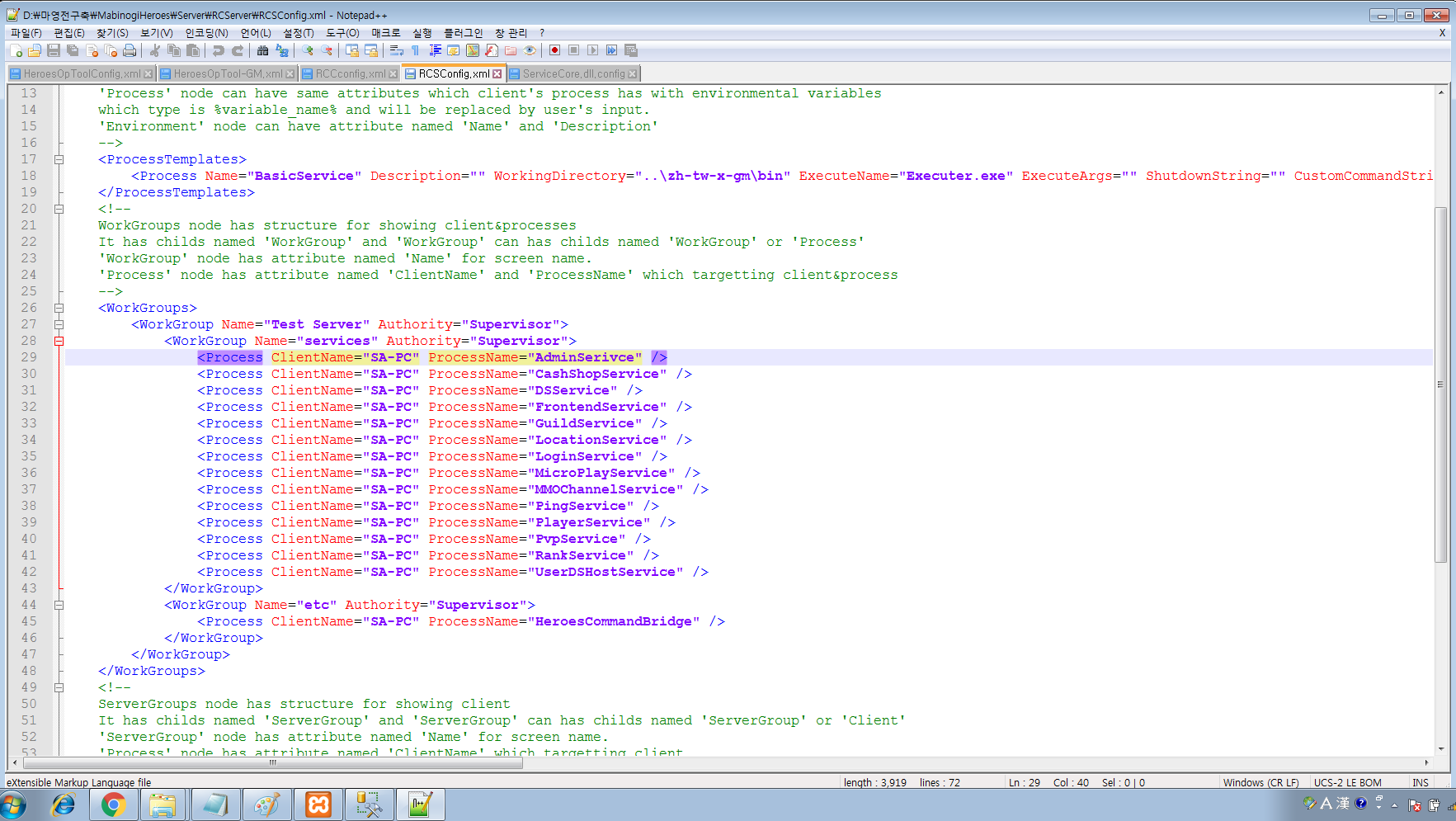
Task: Open the Function List toolbar icon
Action: coord(492,51)
